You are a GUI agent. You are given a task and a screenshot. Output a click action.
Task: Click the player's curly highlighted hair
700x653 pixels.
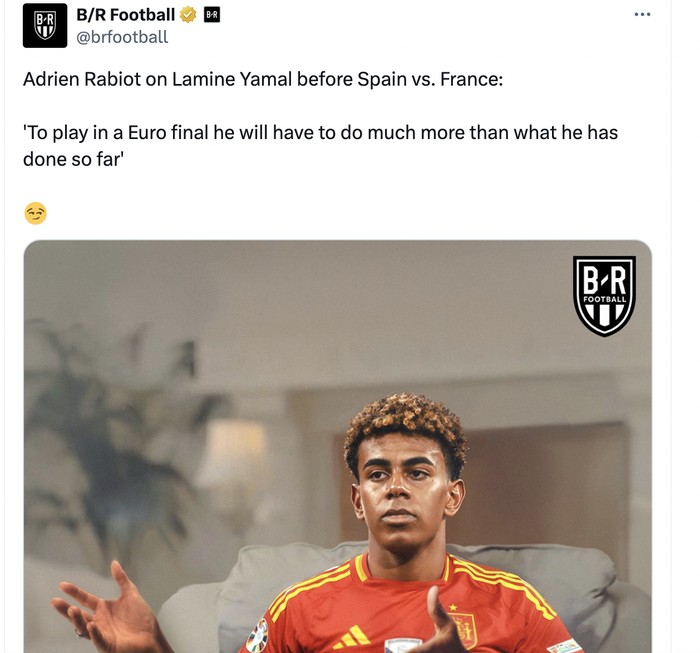click(x=405, y=422)
